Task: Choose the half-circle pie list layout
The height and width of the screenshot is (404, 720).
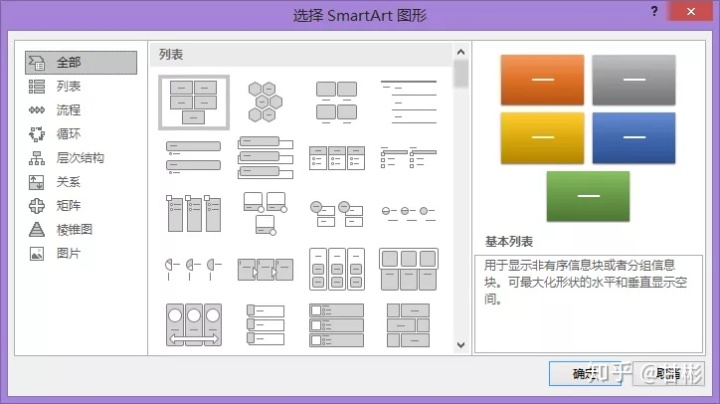Action: pos(193,269)
